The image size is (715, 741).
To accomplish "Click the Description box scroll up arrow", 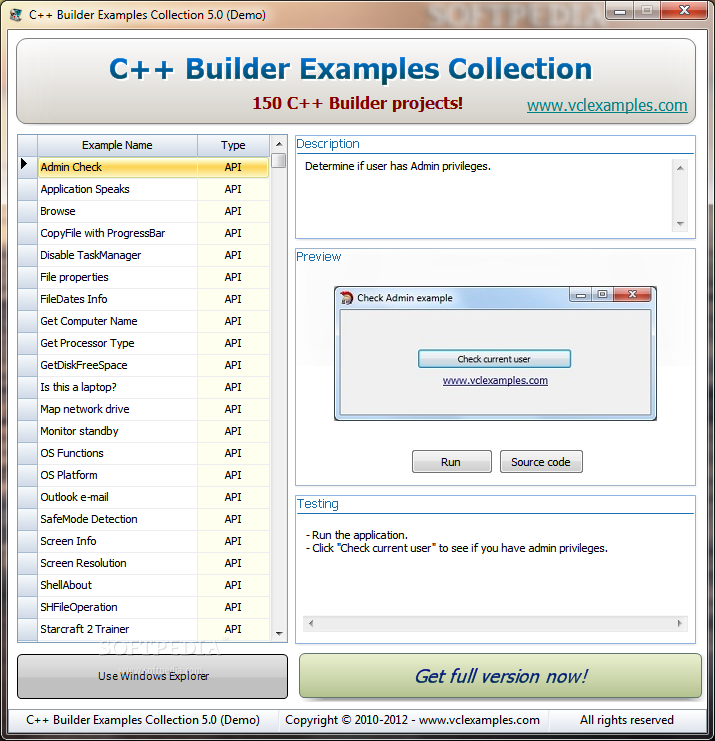I will [680, 168].
